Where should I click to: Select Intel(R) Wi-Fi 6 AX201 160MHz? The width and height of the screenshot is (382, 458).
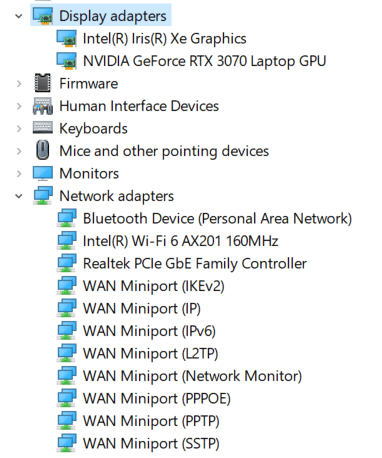tap(180, 241)
